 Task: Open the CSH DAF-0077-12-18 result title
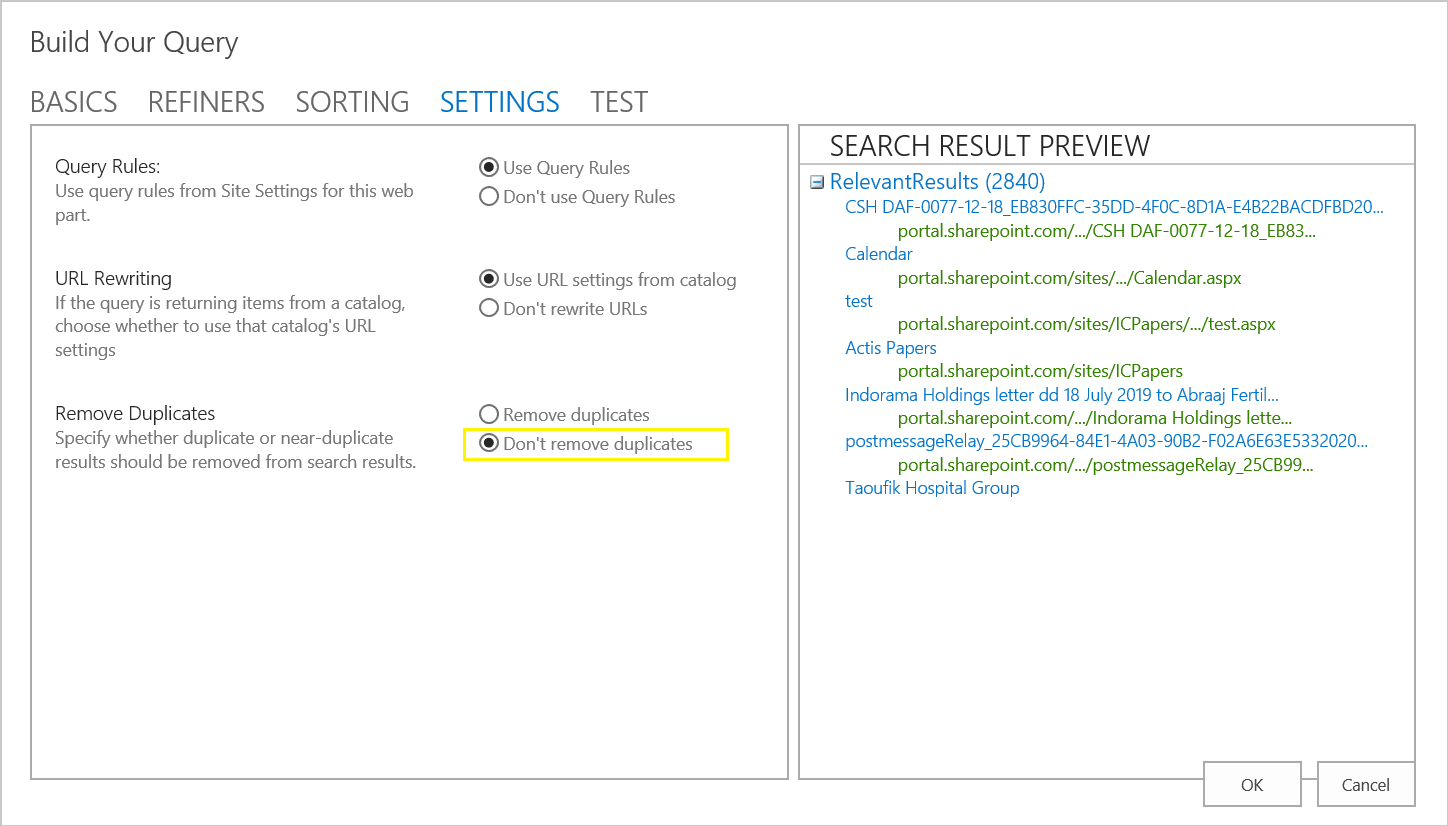[1114, 207]
